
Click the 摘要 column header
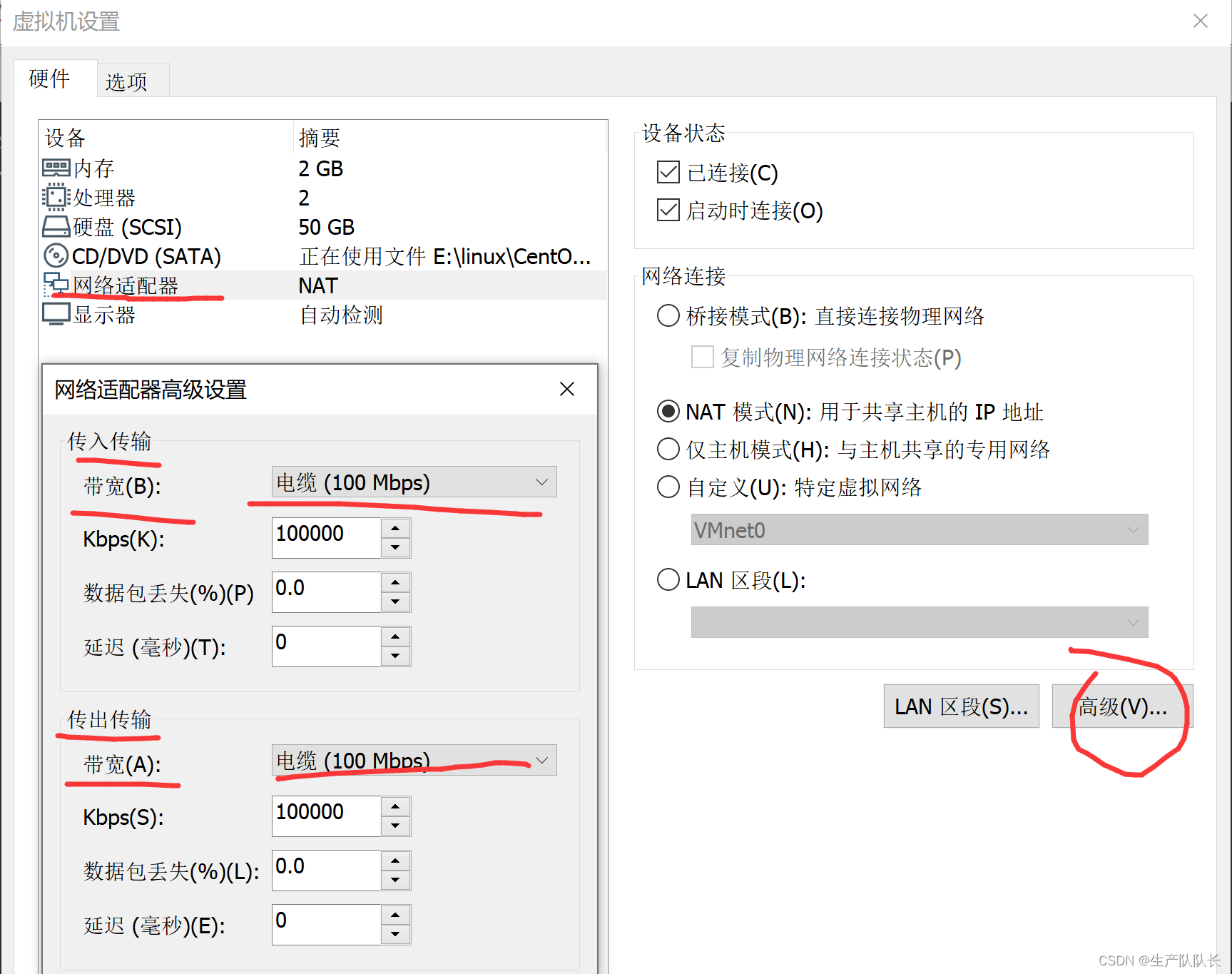point(450,137)
